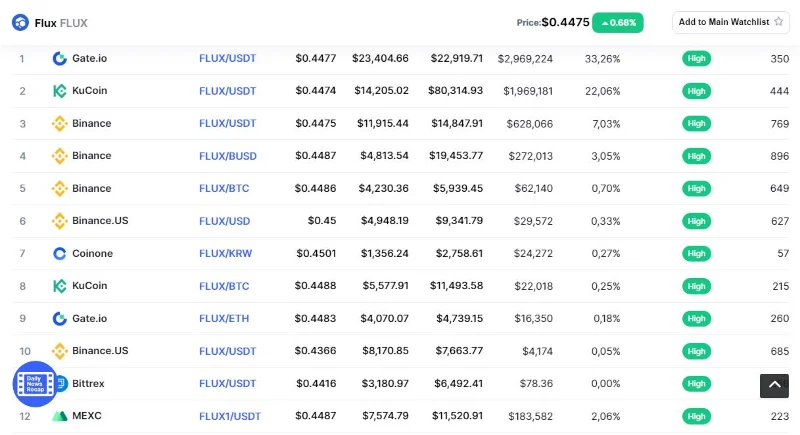
Task: Click the Binance.US logo in row 6
Action: [60, 221]
